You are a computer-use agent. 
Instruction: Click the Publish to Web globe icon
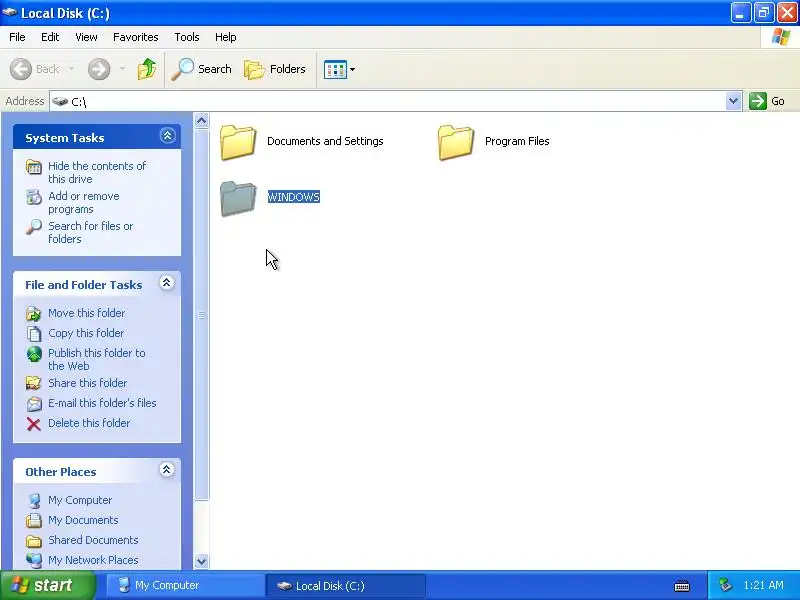[x=34, y=354]
